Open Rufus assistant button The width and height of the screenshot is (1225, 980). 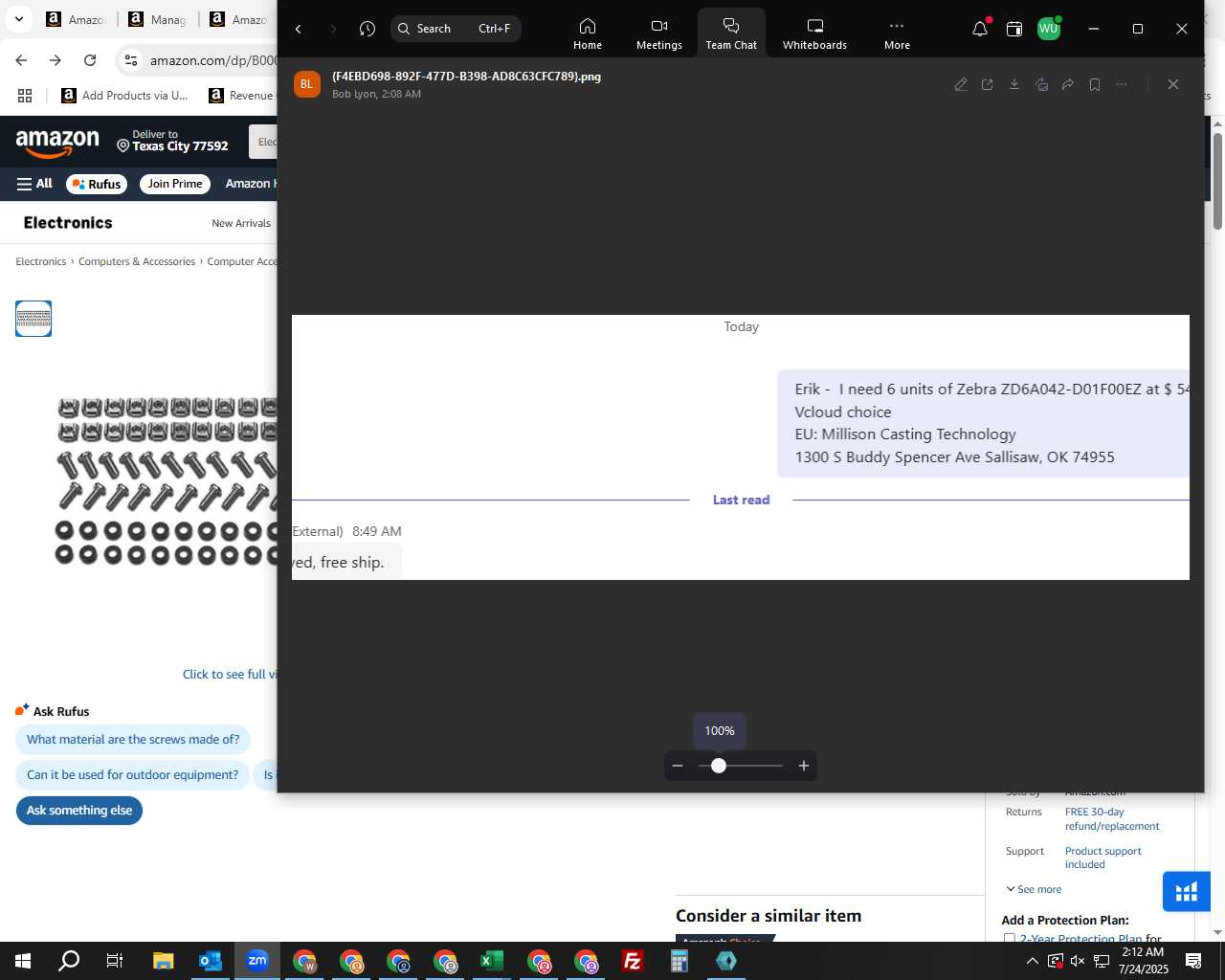pos(97,184)
